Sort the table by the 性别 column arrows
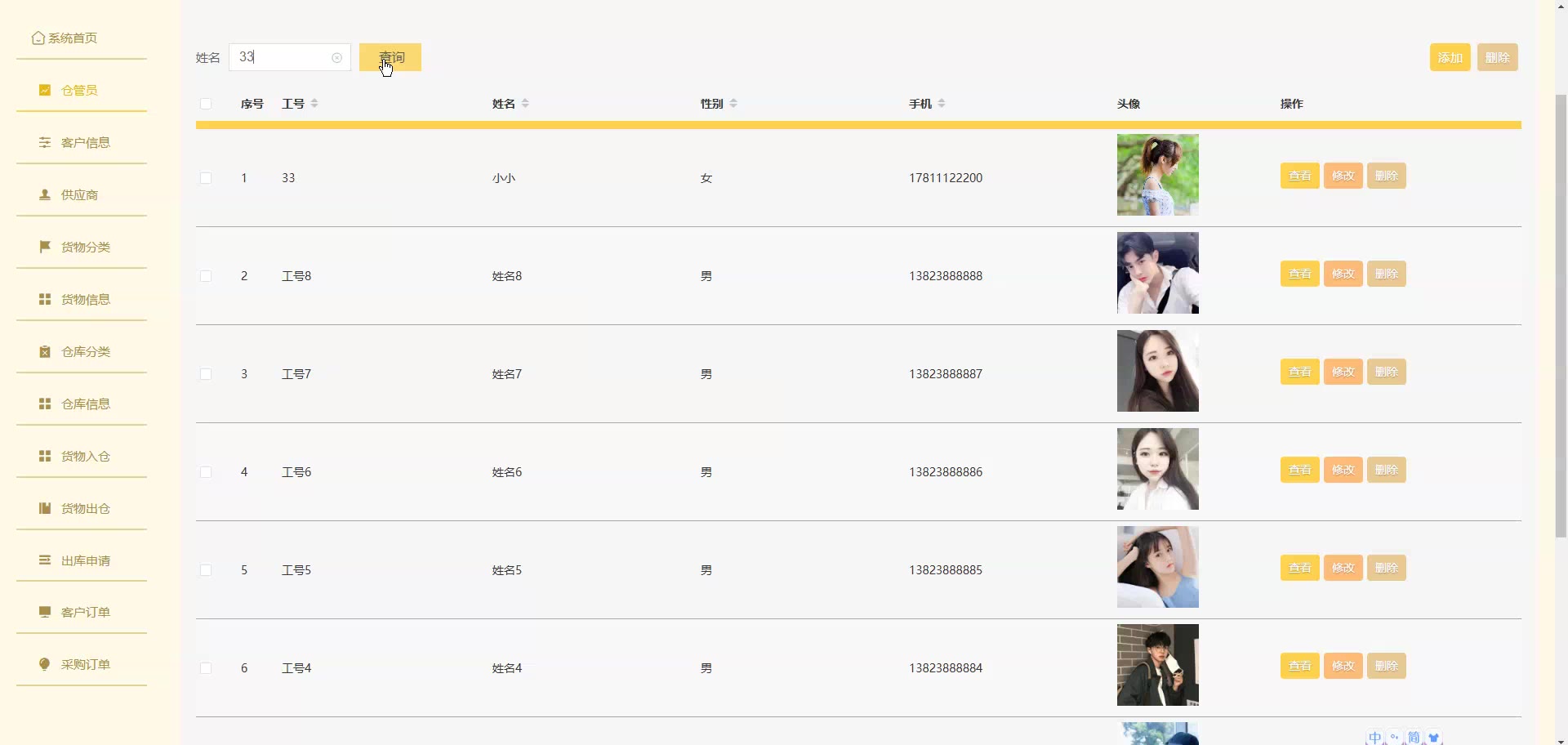This screenshot has height=745, width=1568. [x=733, y=104]
